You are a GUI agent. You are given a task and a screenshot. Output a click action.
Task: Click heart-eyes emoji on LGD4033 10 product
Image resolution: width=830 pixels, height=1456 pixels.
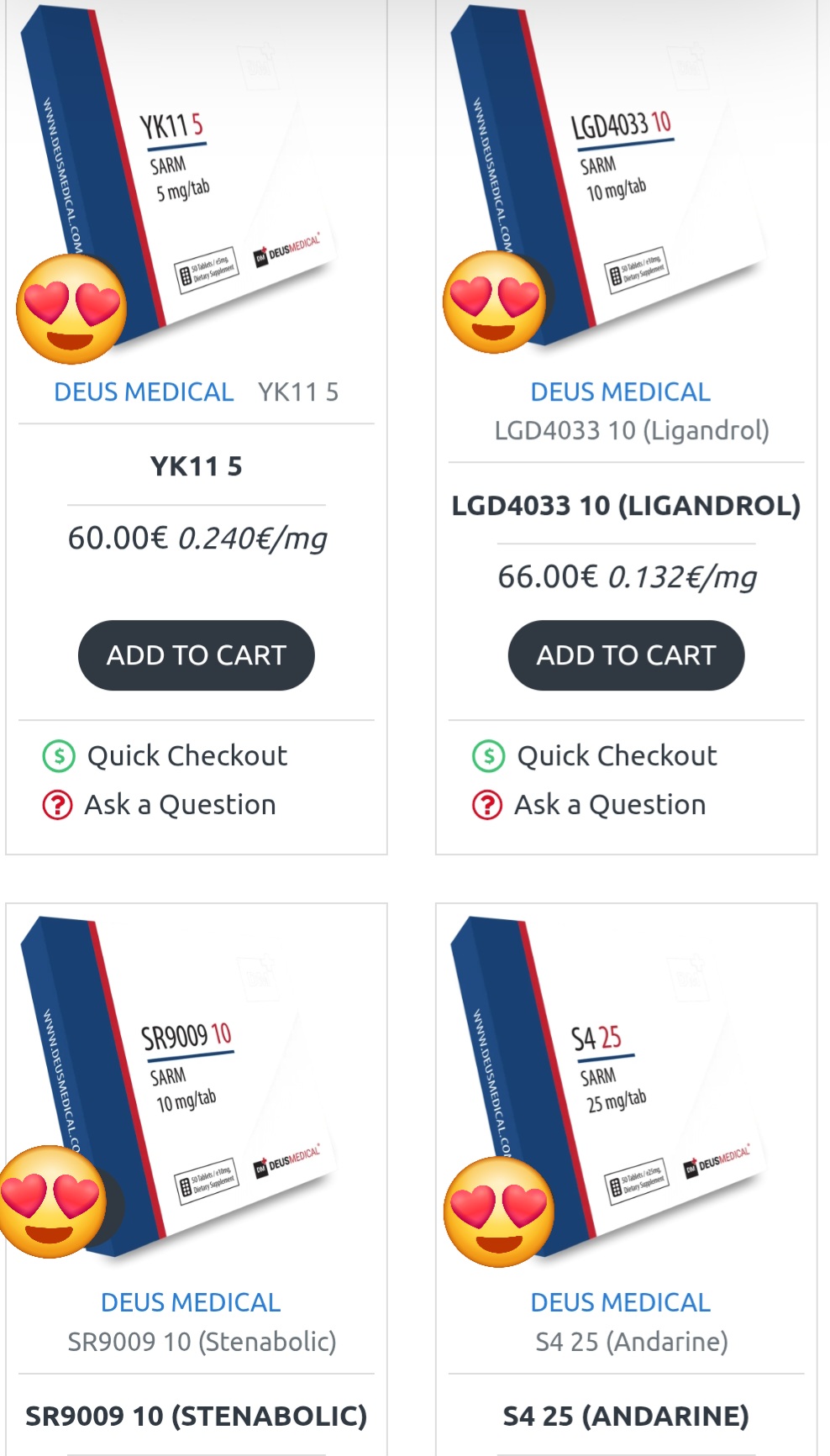click(494, 302)
